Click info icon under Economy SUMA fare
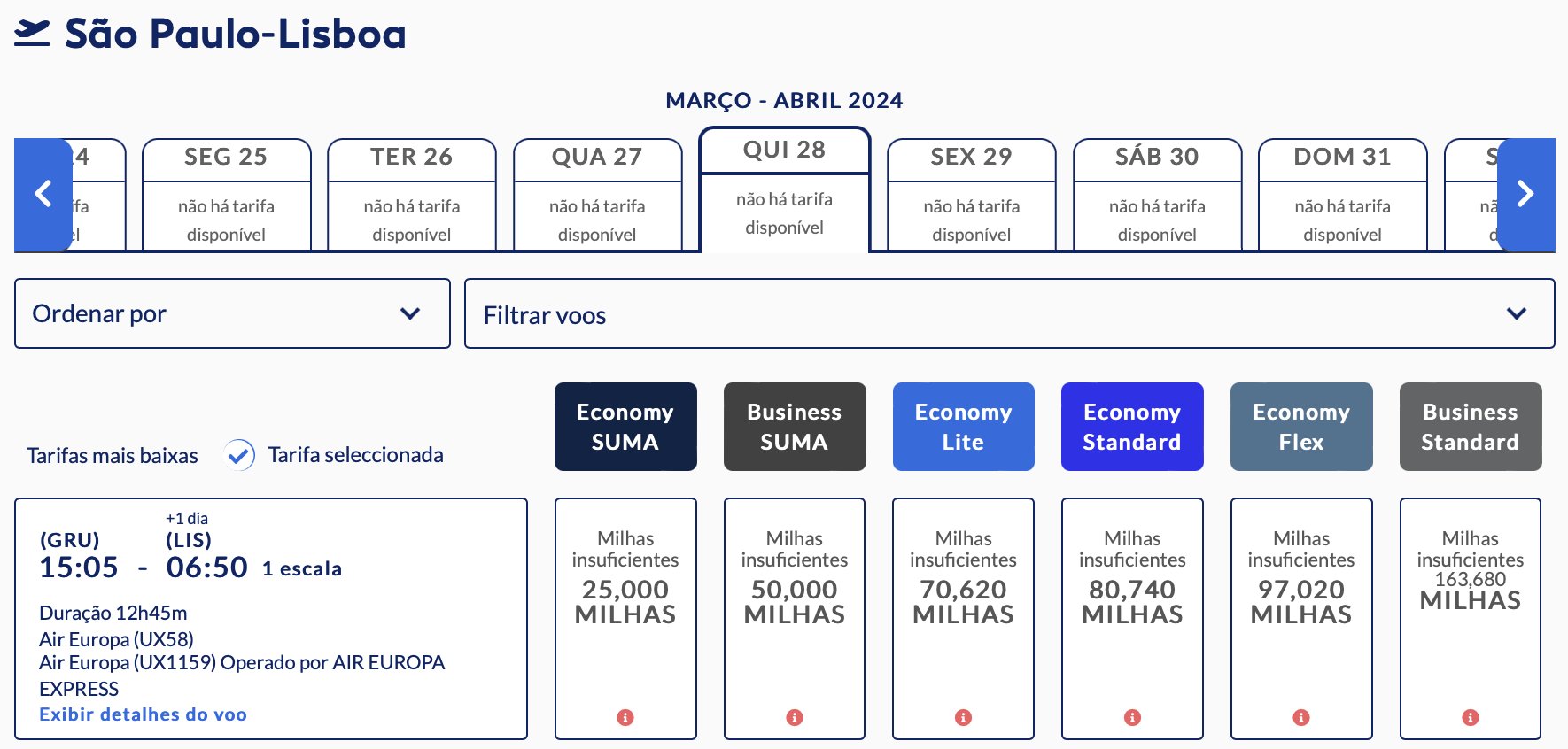Image resolution: width=1568 pixels, height=749 pixels. point(625,717)
